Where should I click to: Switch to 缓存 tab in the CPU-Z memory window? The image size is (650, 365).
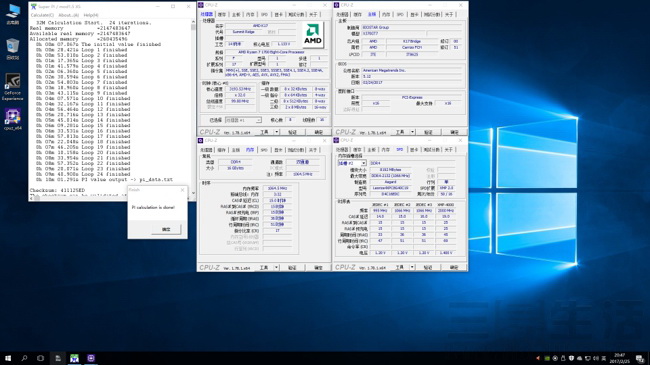(x=222, y=150)
